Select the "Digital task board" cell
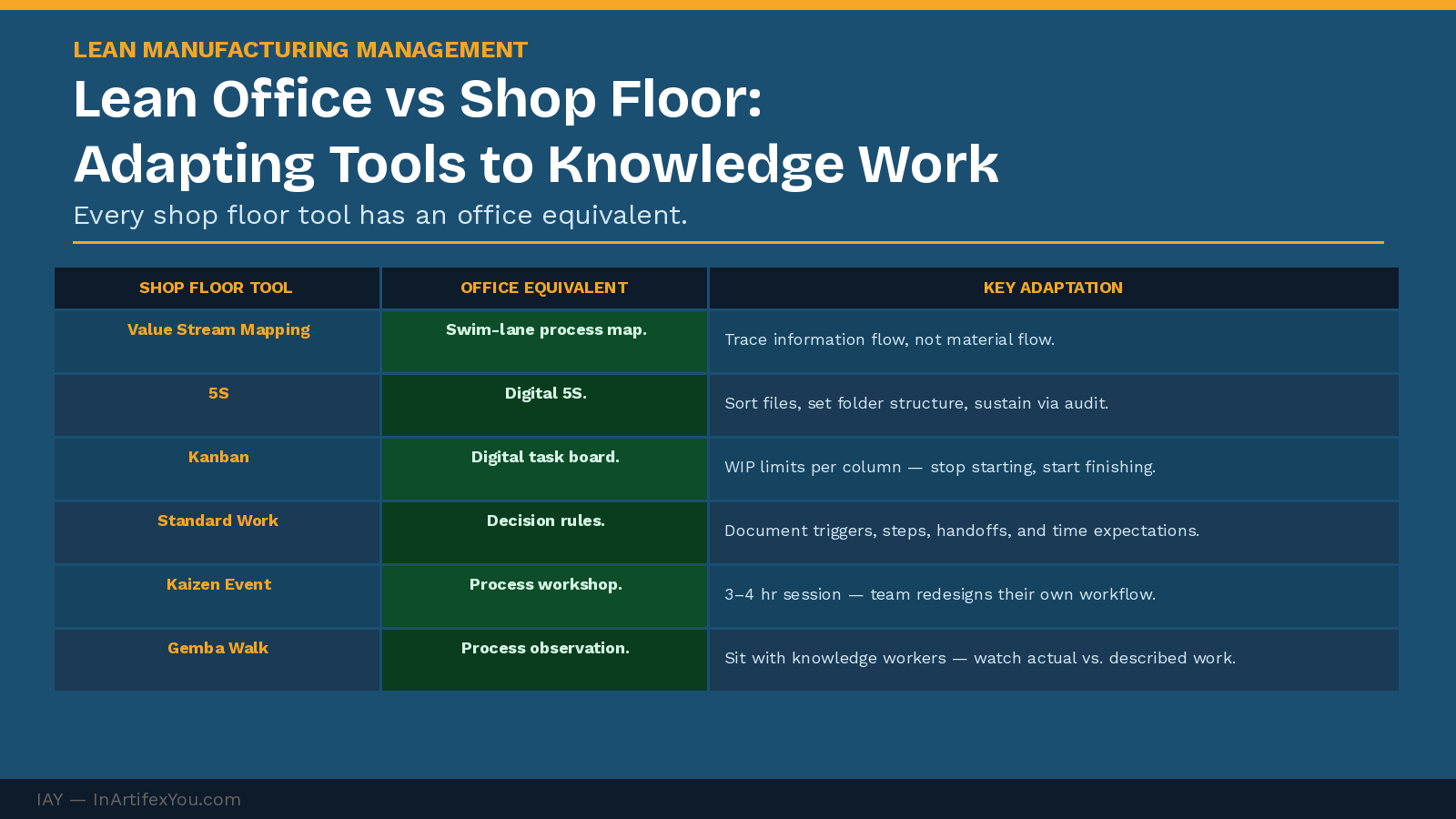The height and width of the screenshot is (819, 1456). [x=546, y=457]
